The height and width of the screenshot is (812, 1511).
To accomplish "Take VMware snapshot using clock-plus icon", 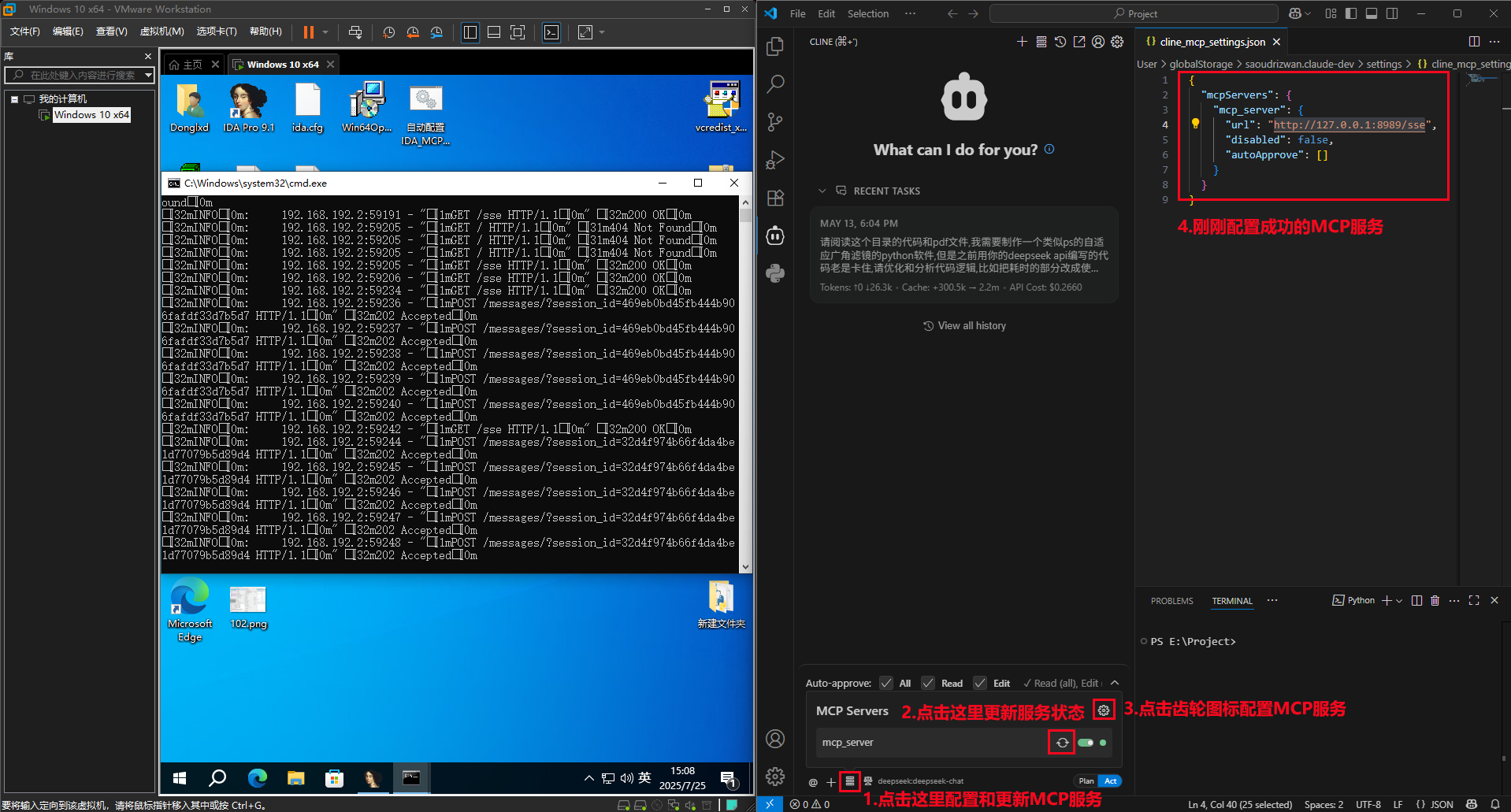I will coord(388,32).
